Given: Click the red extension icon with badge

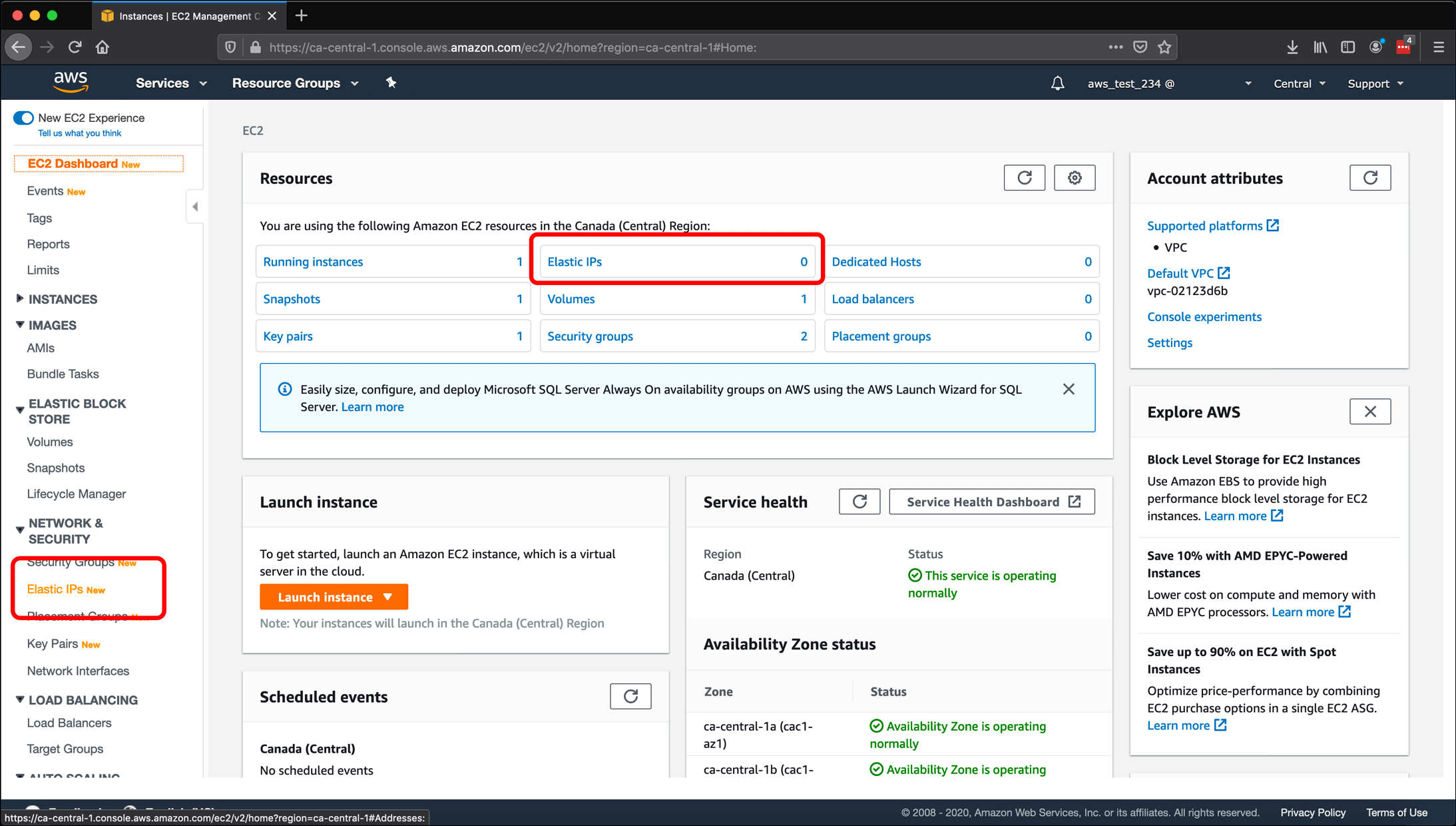Looking at the screenshot, I should coord(1403,47).
